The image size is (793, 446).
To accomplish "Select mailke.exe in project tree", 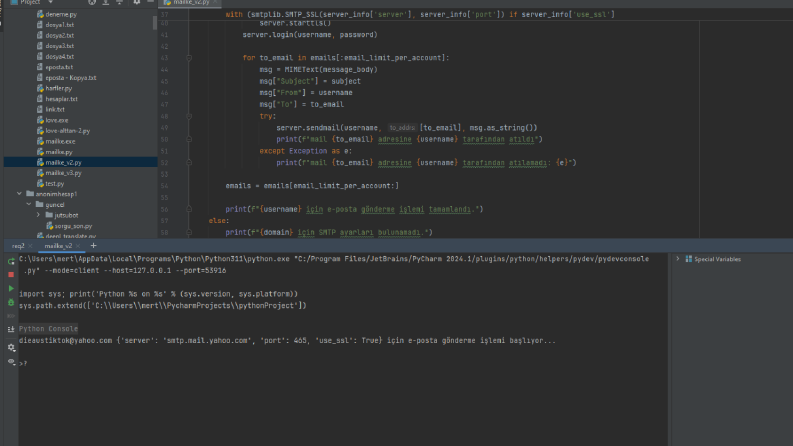I will (x=60, y=142).
